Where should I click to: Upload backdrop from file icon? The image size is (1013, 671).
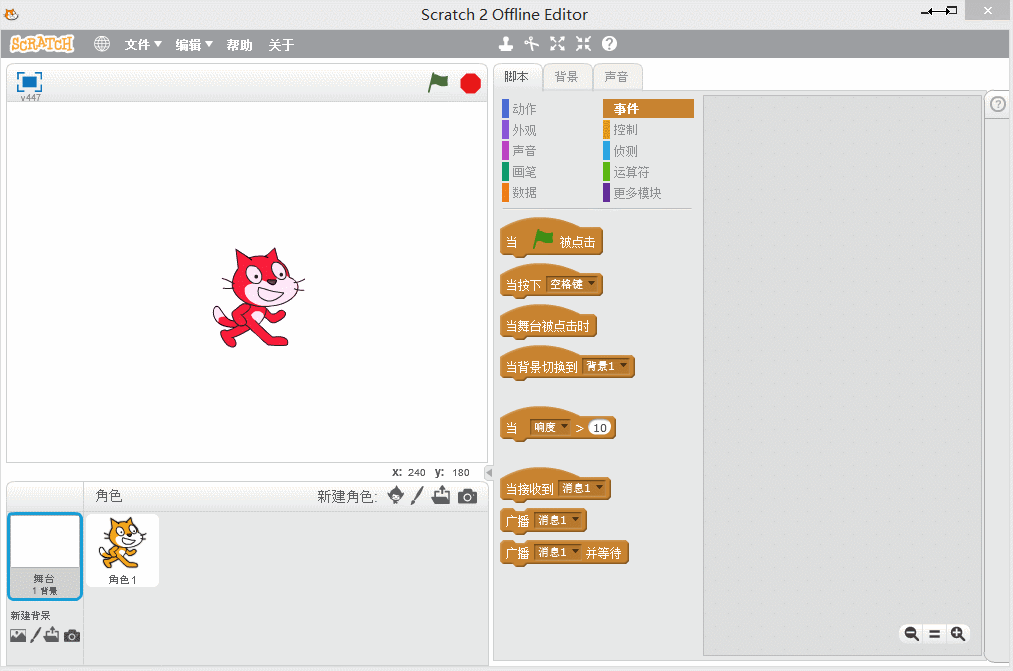52,635
